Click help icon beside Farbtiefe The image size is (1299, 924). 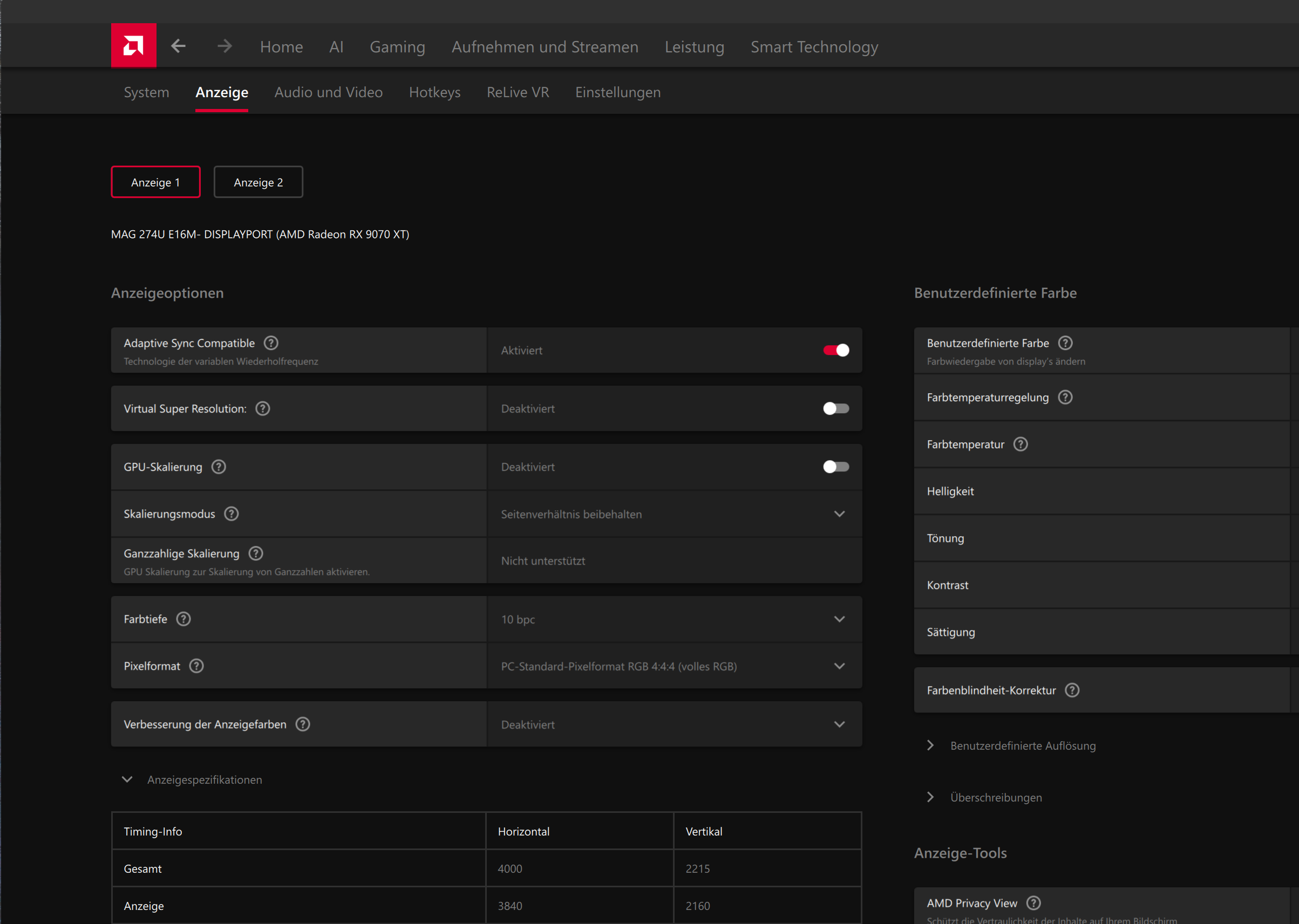tap(183, 619)
